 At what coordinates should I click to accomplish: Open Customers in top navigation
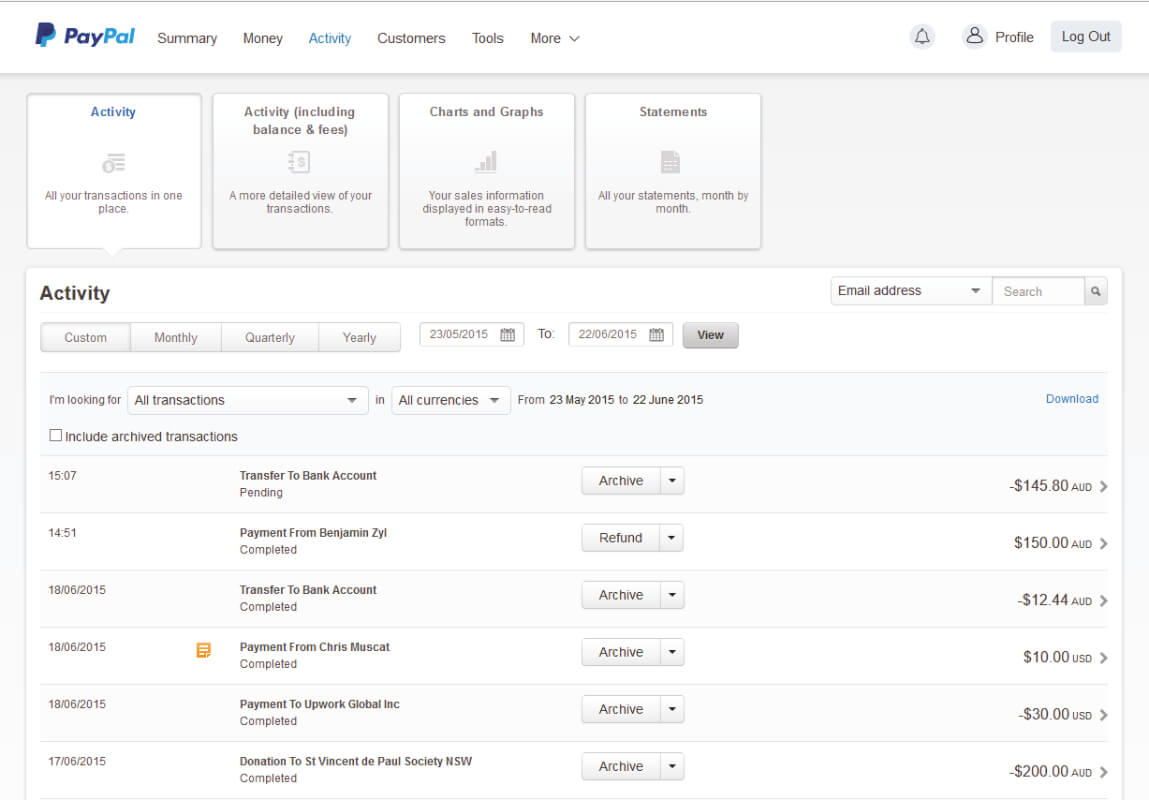[411, 38]
